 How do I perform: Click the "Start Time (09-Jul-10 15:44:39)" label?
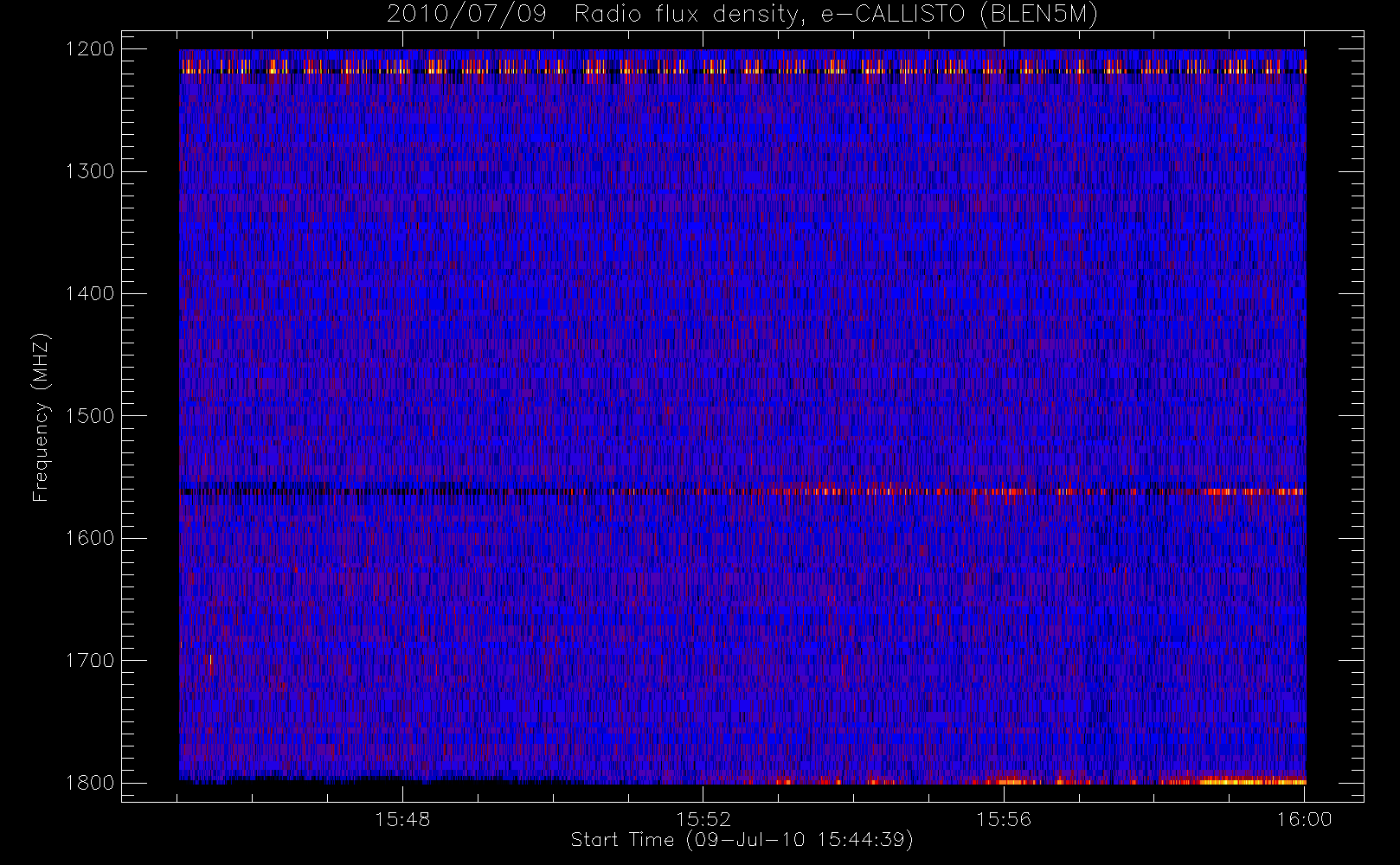(x=742, y=840)
